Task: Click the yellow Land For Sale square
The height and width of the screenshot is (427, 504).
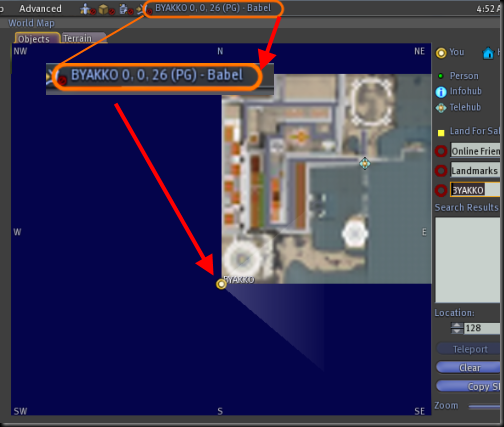Action: tap(441, 133)
